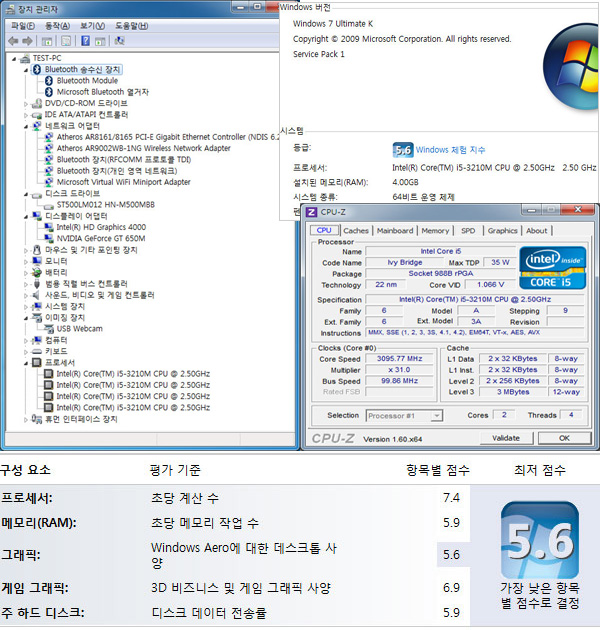Click the small 5.6 rating badge beside 등급

coord(402,150)
